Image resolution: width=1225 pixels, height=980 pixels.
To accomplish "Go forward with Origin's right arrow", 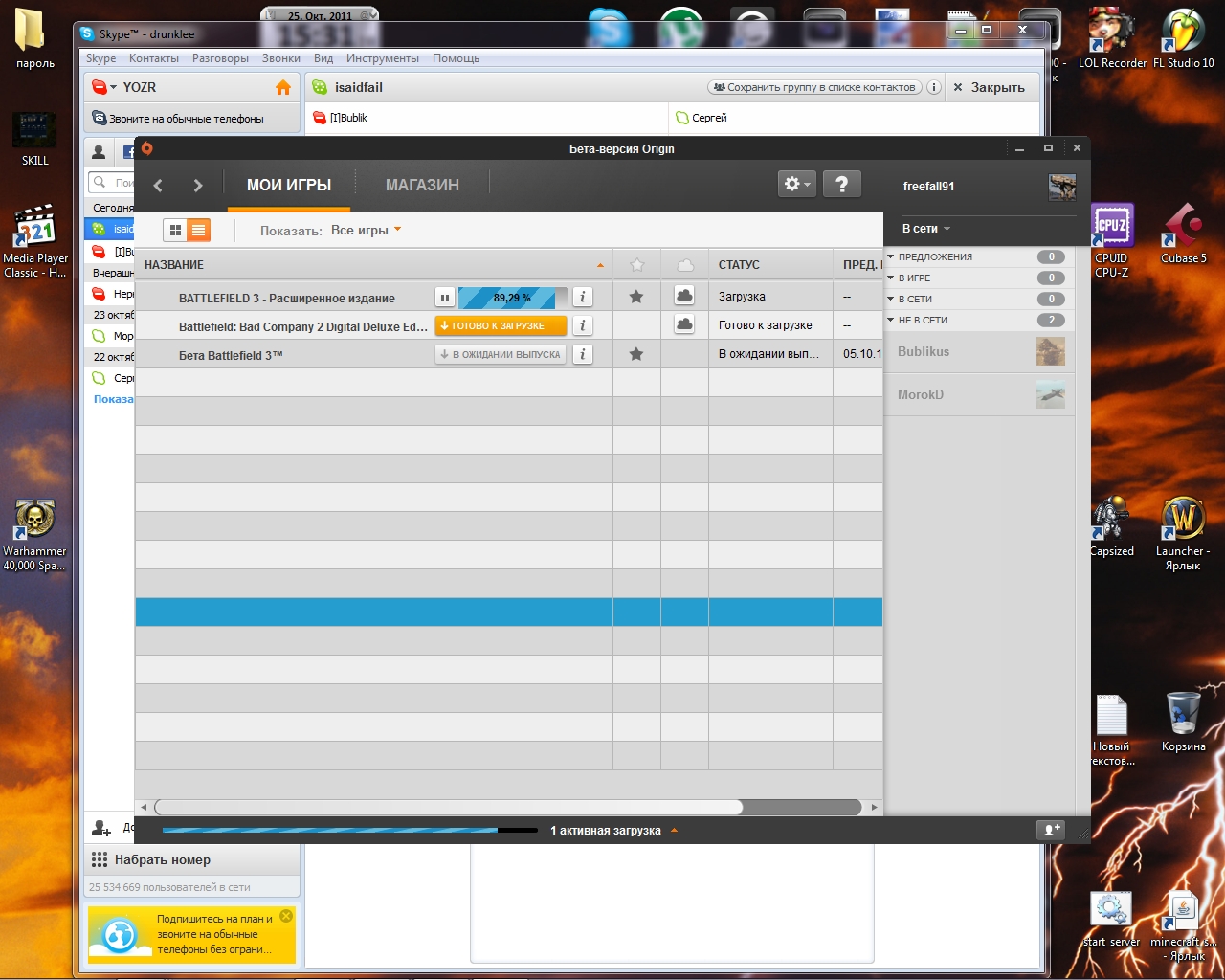I will (198, 186).
